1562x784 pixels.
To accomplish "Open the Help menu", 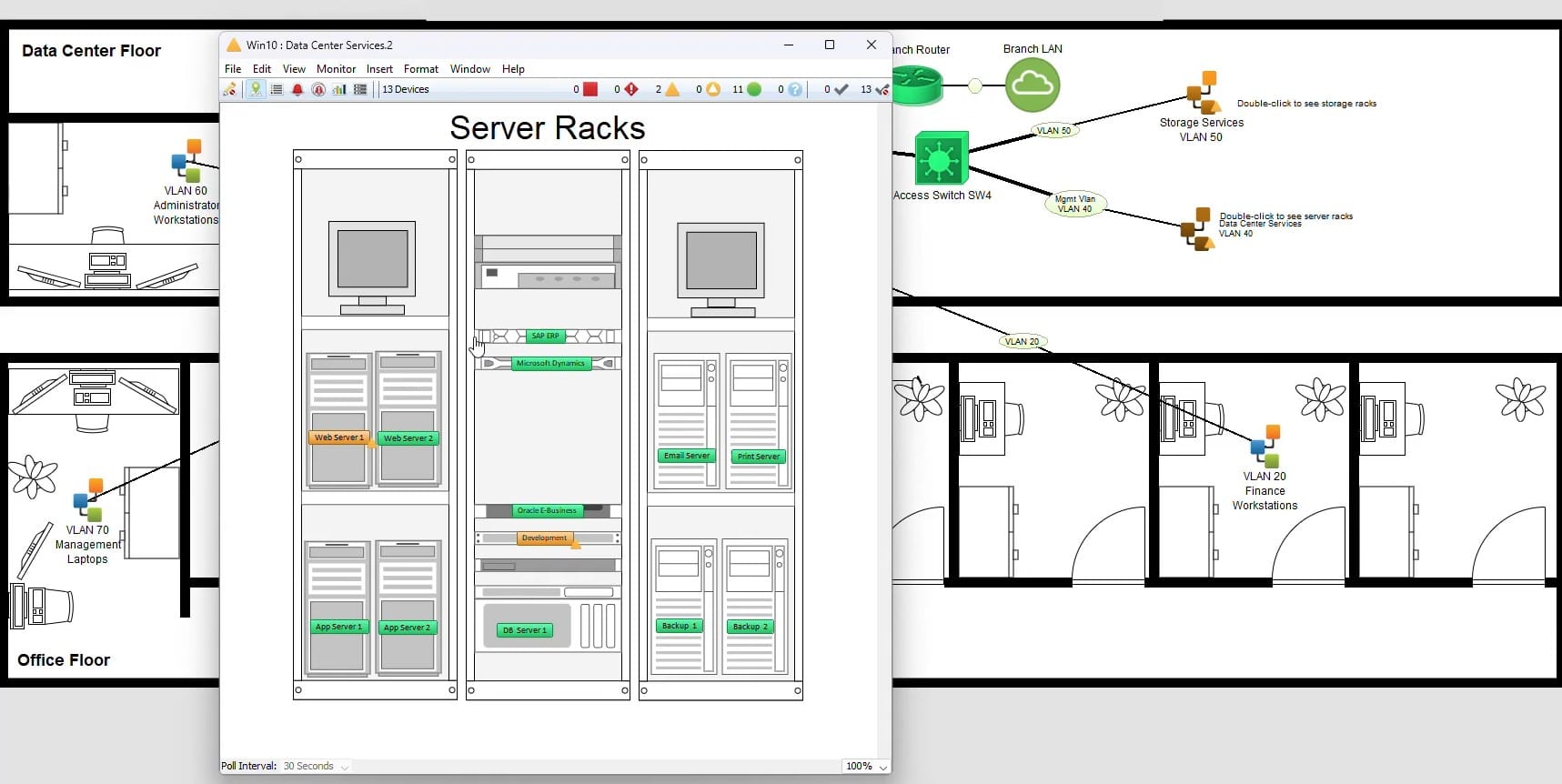I will click(513, 69).
